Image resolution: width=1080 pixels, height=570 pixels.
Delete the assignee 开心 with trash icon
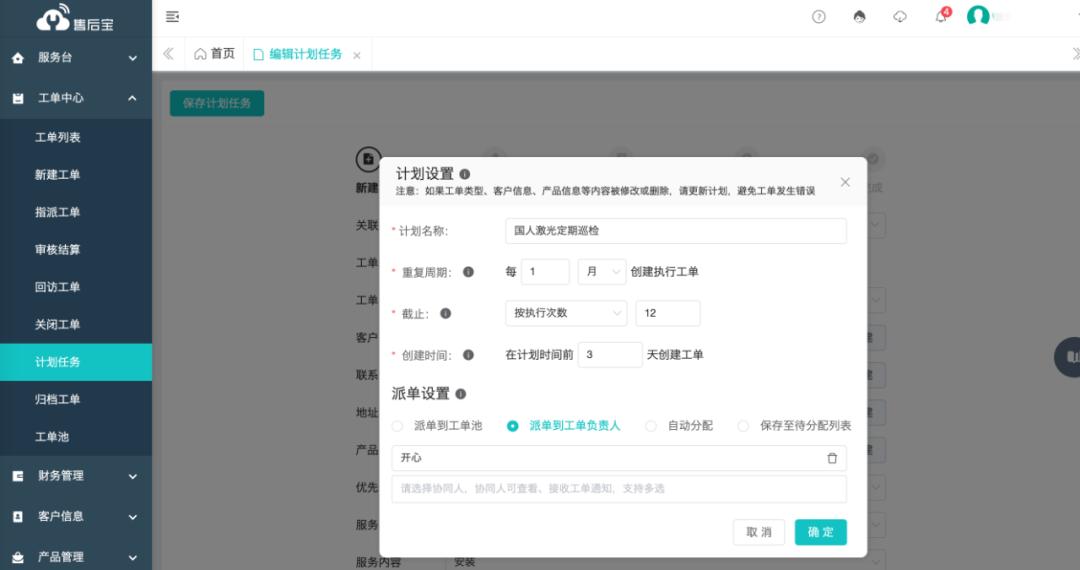point(832,458)
